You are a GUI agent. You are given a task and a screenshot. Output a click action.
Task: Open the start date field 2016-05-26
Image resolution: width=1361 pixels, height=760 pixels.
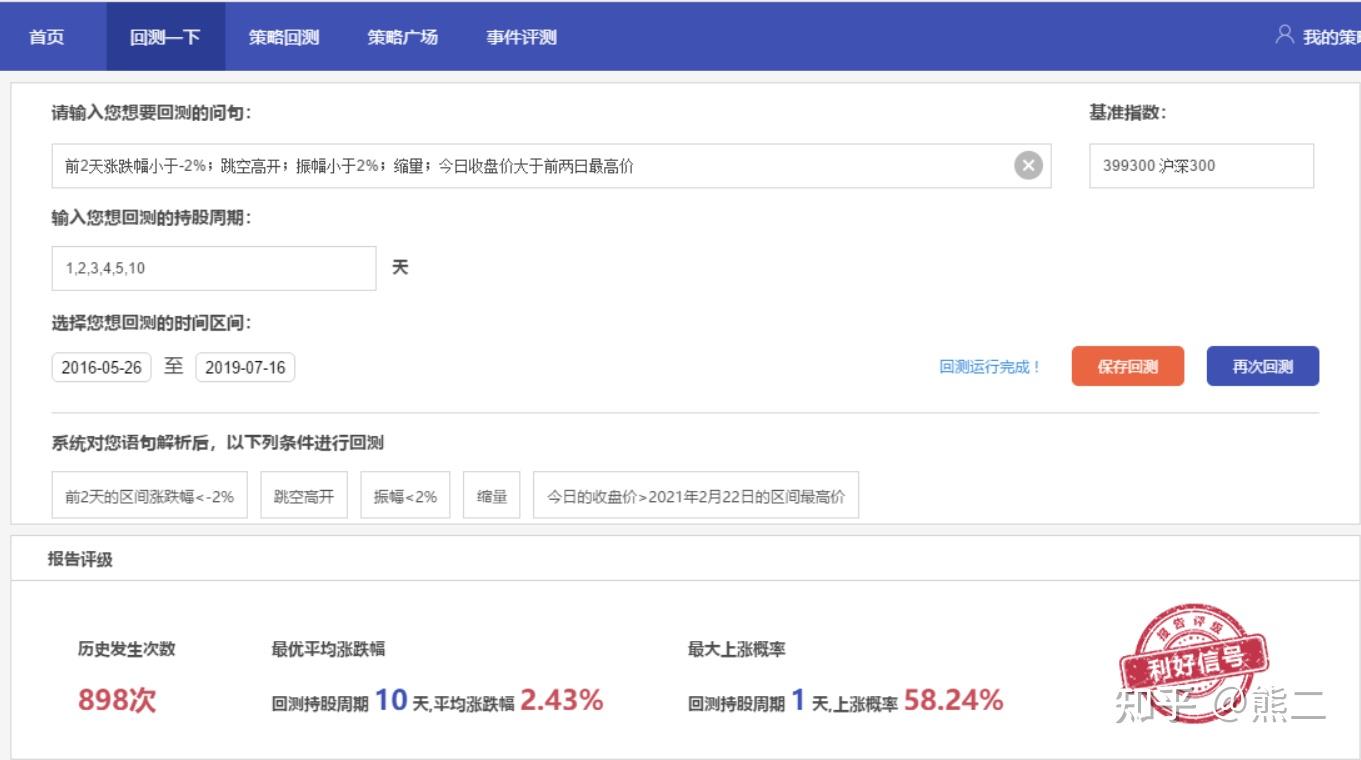[x=100, y=367]
